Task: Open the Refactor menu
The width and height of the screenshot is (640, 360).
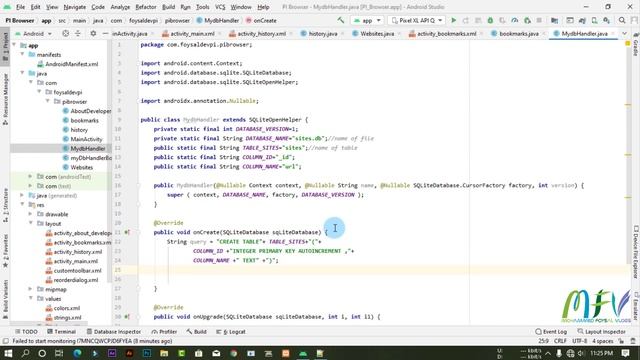Action: click(x=146, y=7)
